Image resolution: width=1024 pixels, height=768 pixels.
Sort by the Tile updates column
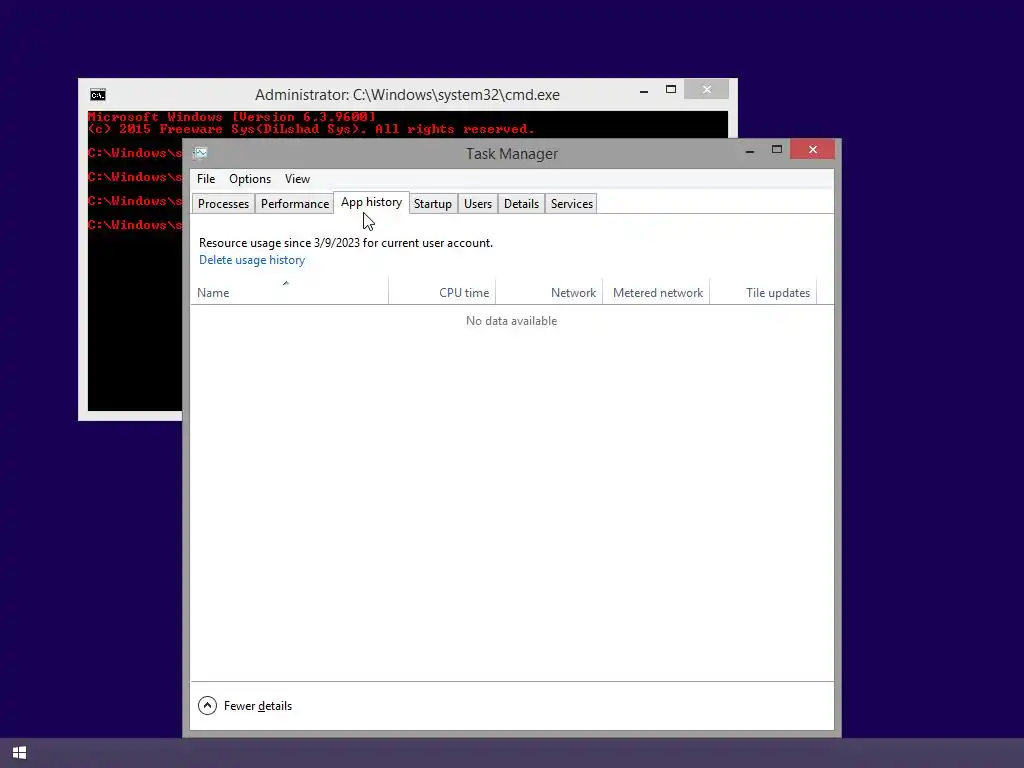pos(763,291)
